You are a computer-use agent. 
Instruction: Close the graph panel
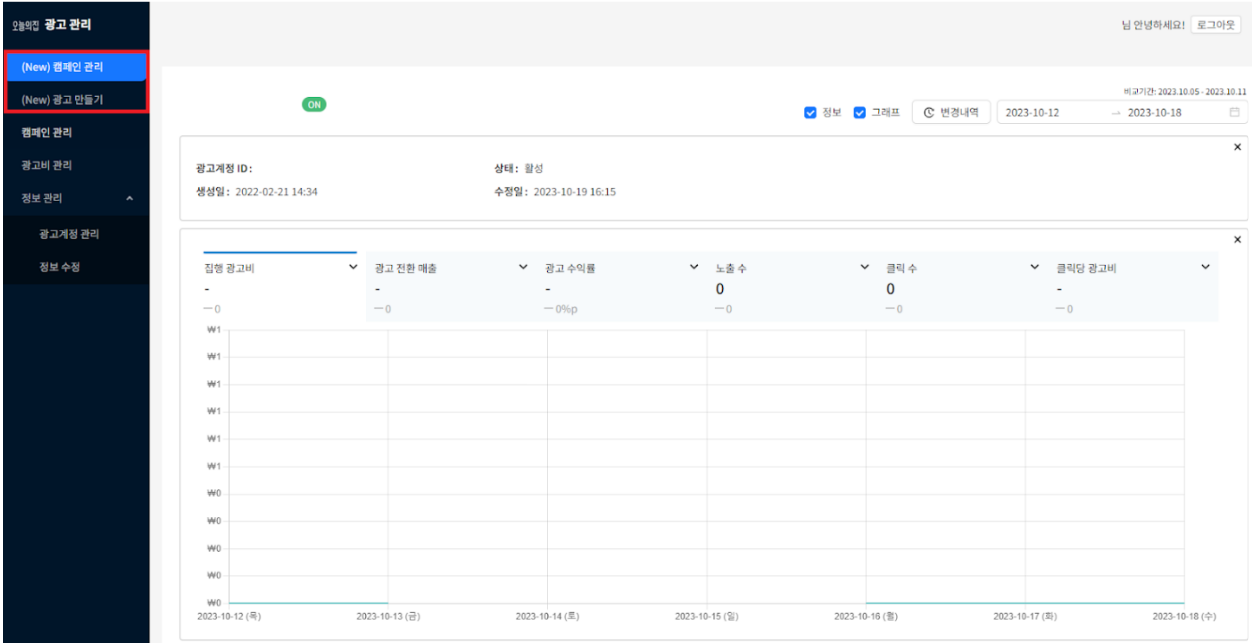coord(1237,239)
